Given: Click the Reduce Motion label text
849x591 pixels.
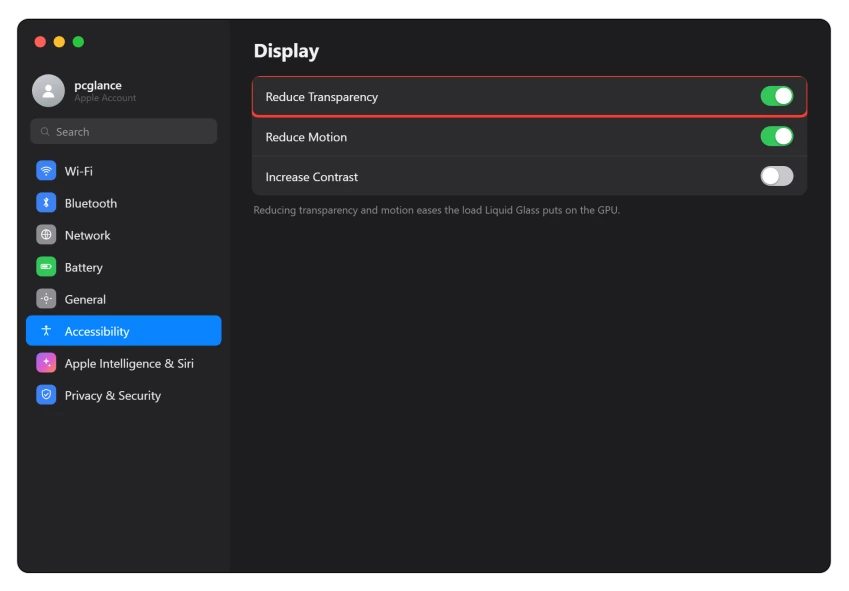Looking at the screenshot, I should (x=306, y=137).
